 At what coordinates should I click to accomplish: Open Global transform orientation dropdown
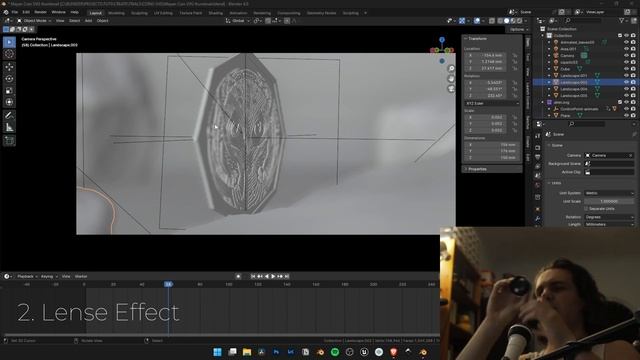click(x=238, y=20)
